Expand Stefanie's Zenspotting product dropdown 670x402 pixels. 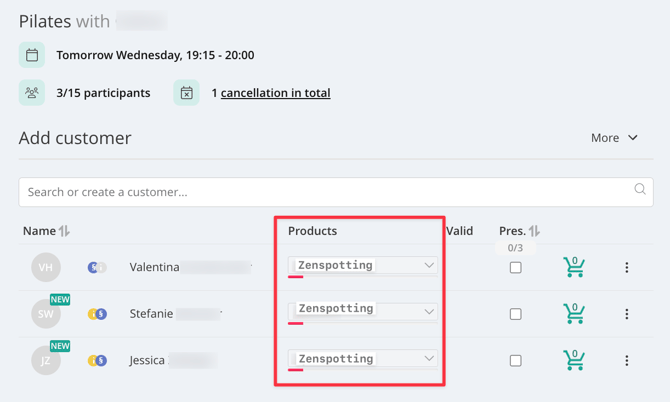(x=363, y=311)
